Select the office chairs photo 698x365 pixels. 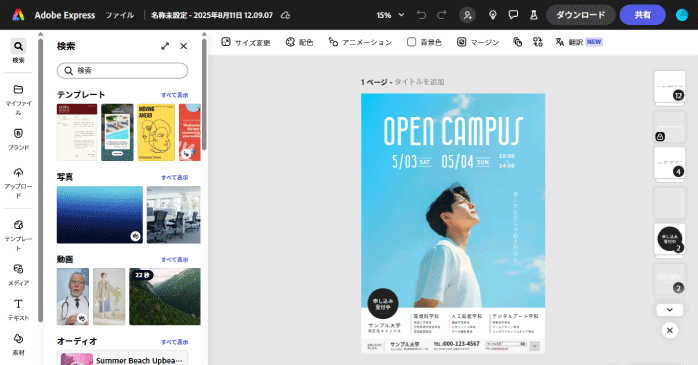click(174, 215)
